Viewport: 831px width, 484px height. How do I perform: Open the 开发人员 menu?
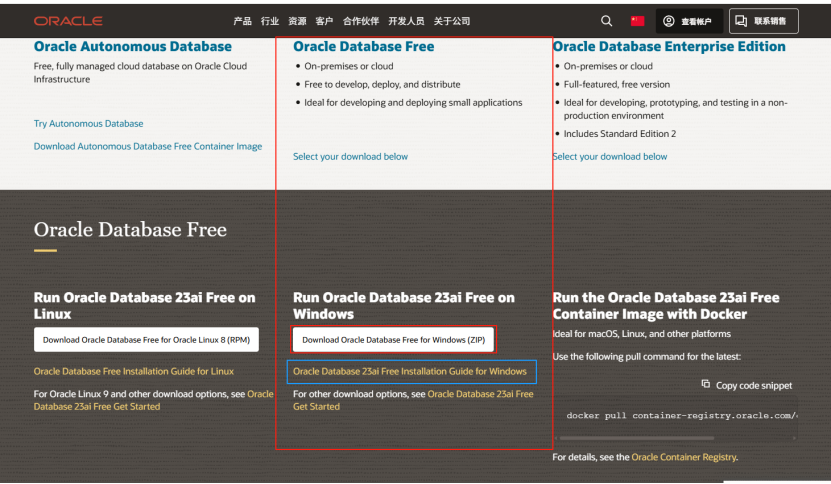pos(406,21)
